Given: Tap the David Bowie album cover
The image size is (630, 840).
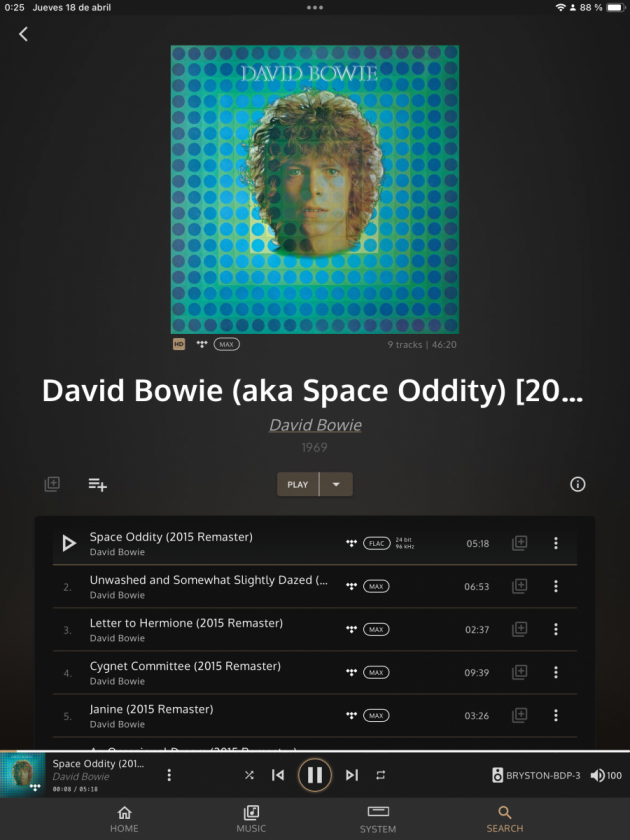Looking at the screenshot, I should click(x=315, y=189).
